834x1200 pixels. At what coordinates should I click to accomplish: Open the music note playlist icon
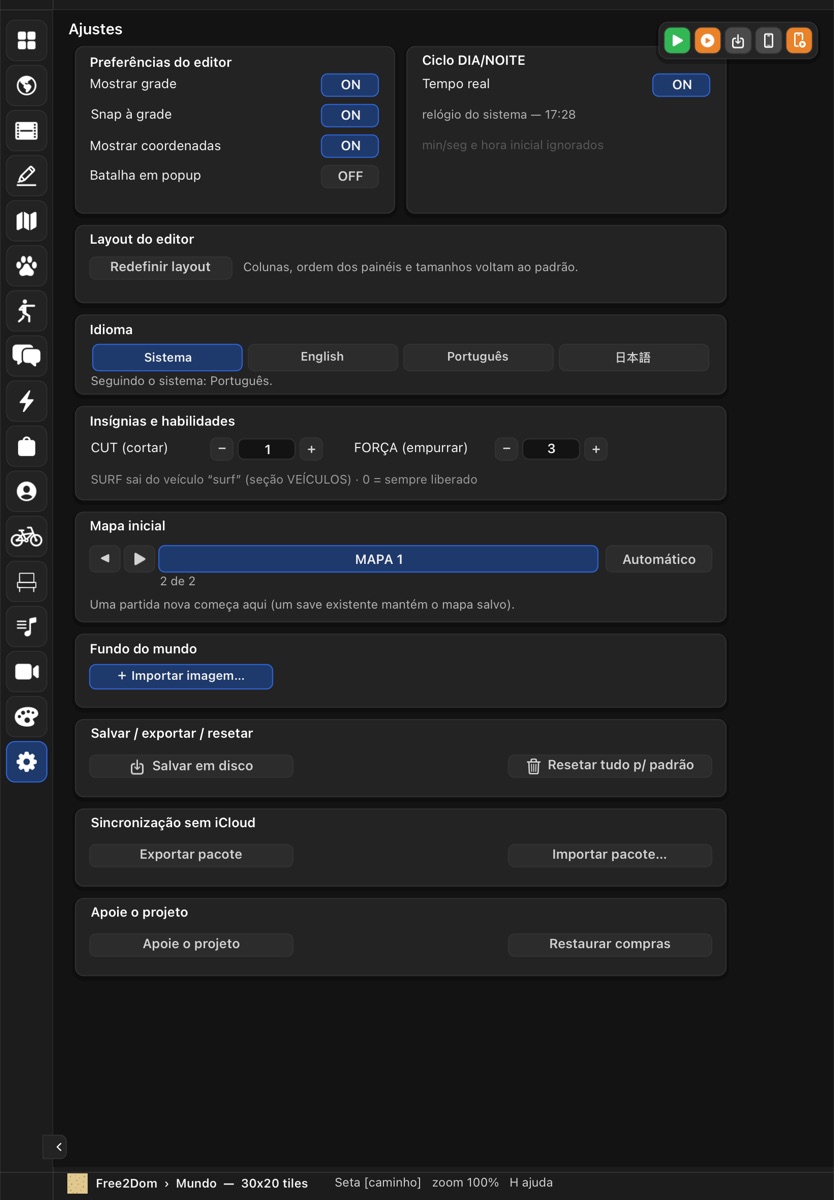tap(27, 627)
